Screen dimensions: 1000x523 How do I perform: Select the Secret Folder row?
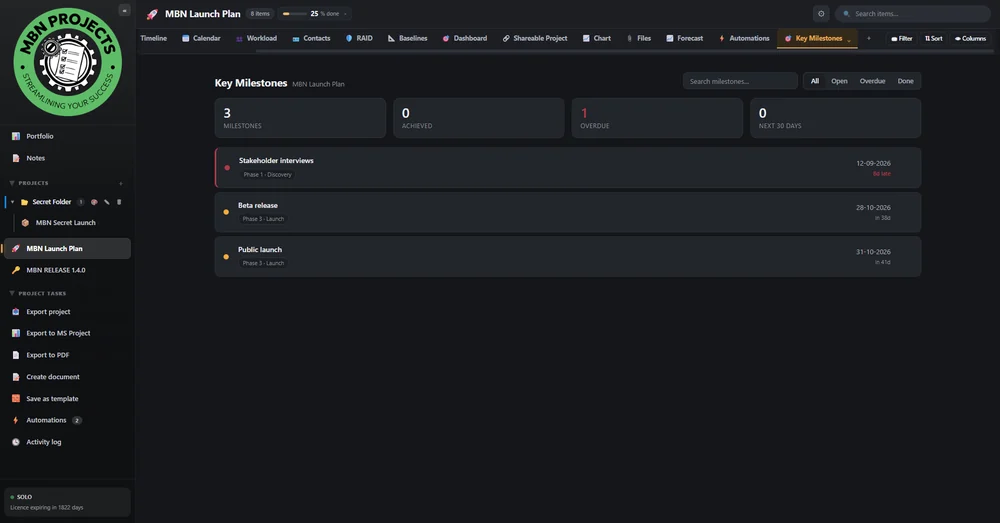67,202
